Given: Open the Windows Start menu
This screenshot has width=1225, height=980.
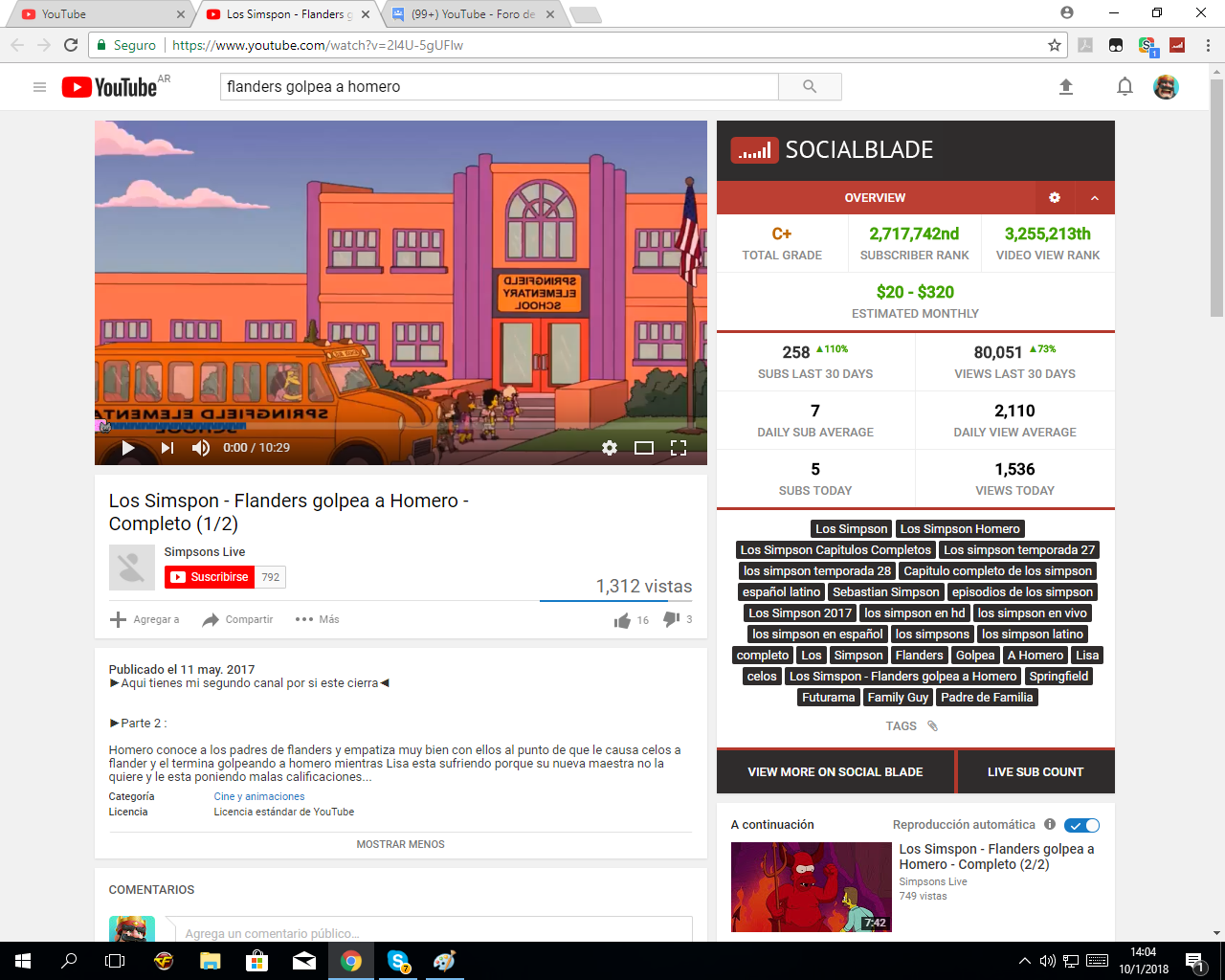Looking at the screenshot, I should pyautogui.click(x=23, y=961).
